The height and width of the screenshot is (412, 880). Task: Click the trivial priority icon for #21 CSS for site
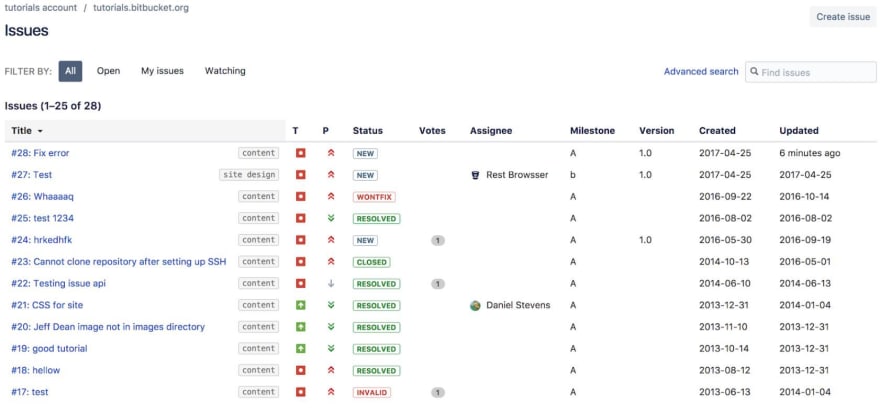331,305
